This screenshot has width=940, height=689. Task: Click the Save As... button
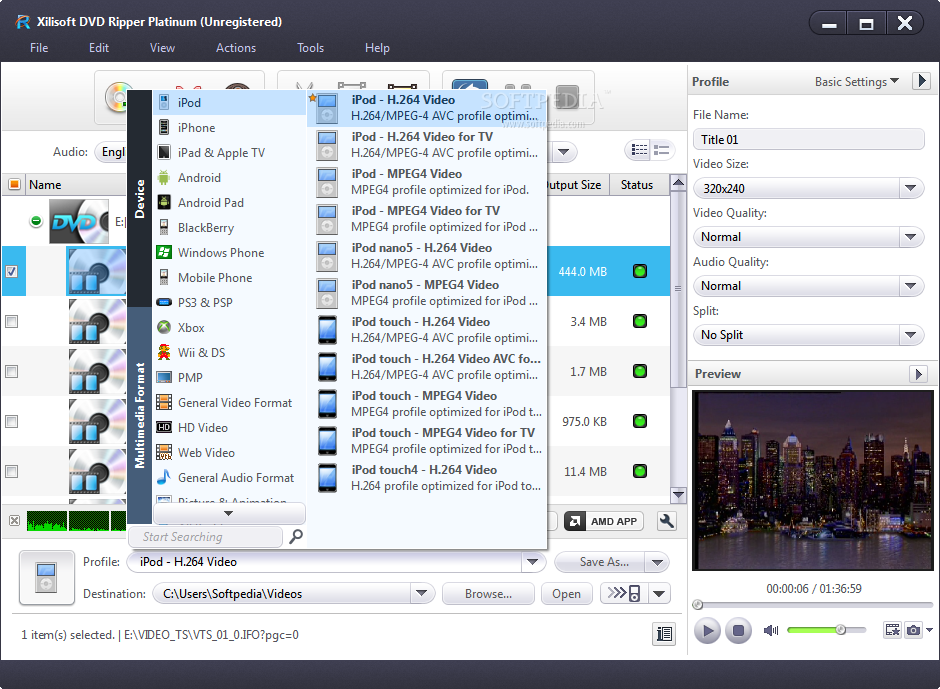pyautogui.click(x=600, y=562)
